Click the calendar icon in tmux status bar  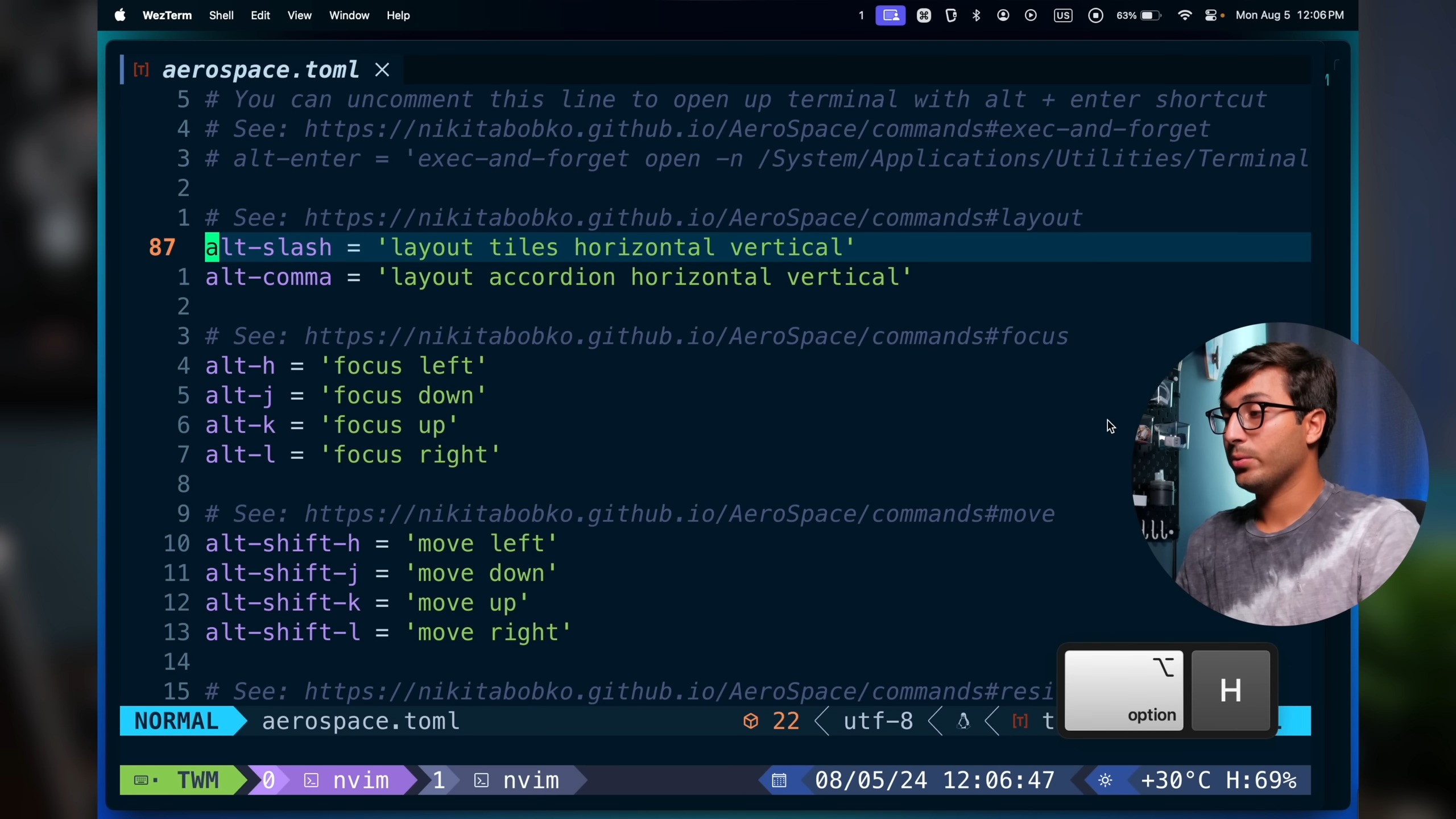tap(779, 780)
